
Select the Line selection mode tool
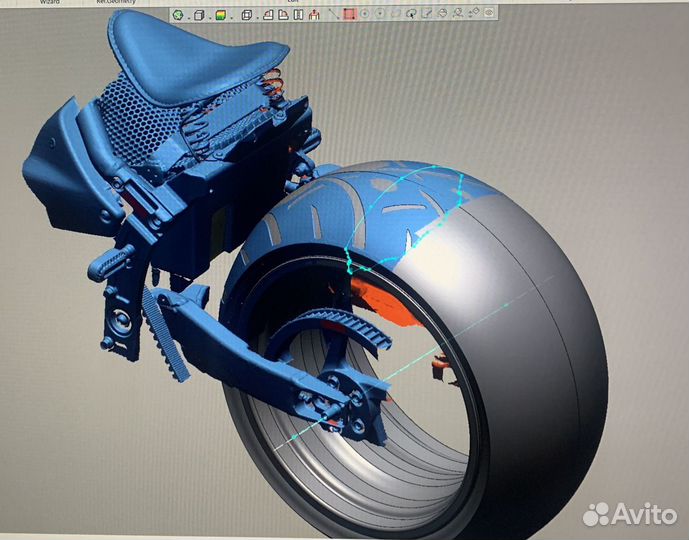coord(334,14)
